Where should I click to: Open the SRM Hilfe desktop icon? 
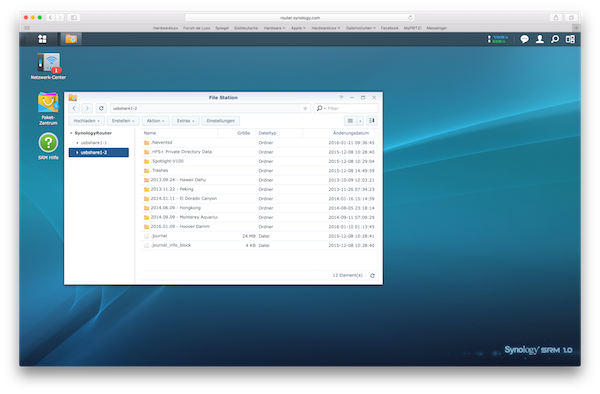tap(48, 146)
